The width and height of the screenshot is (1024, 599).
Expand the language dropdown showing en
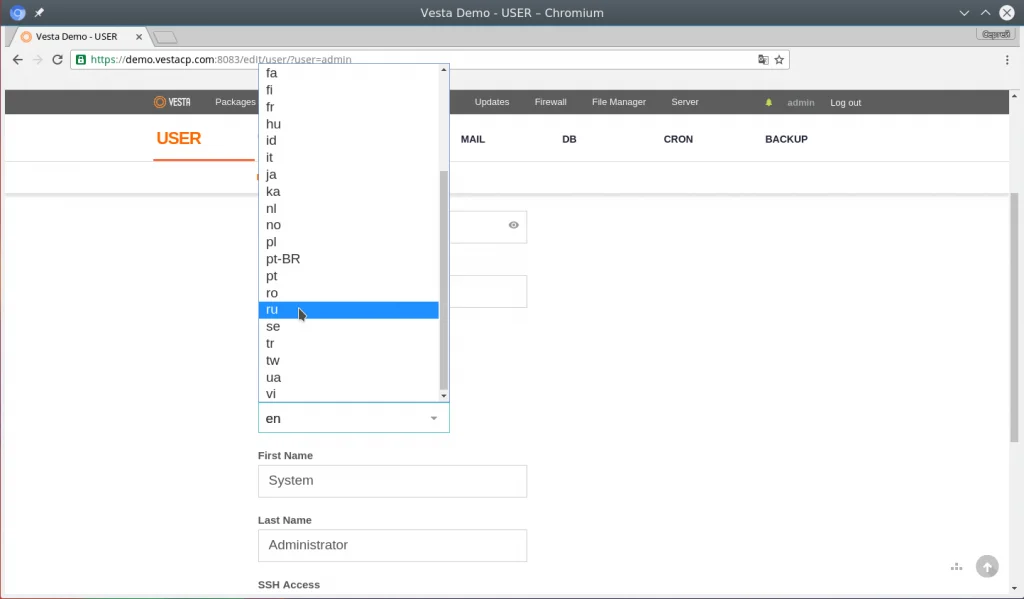point(353,418)
